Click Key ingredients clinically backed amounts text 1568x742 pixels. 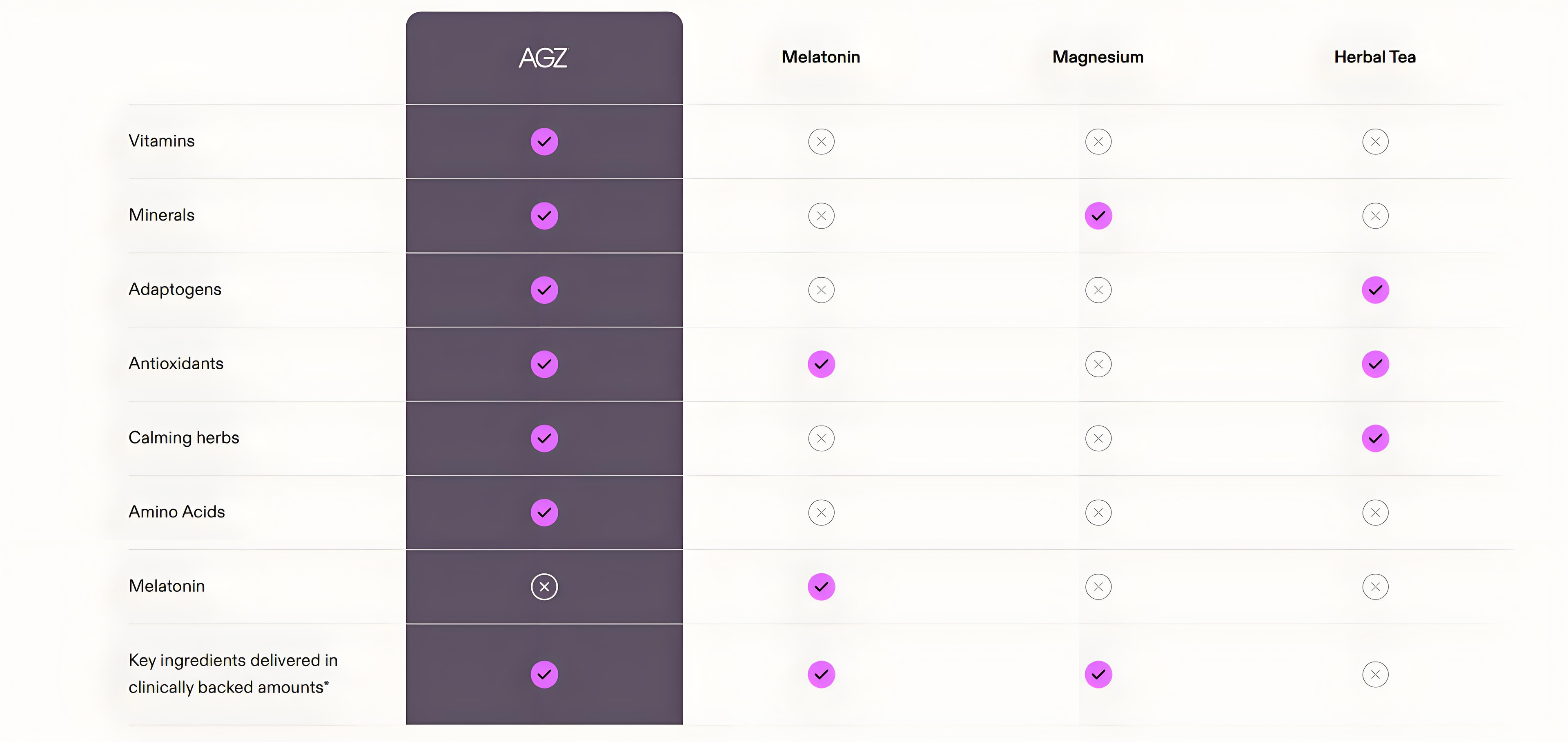coord(232,674)
